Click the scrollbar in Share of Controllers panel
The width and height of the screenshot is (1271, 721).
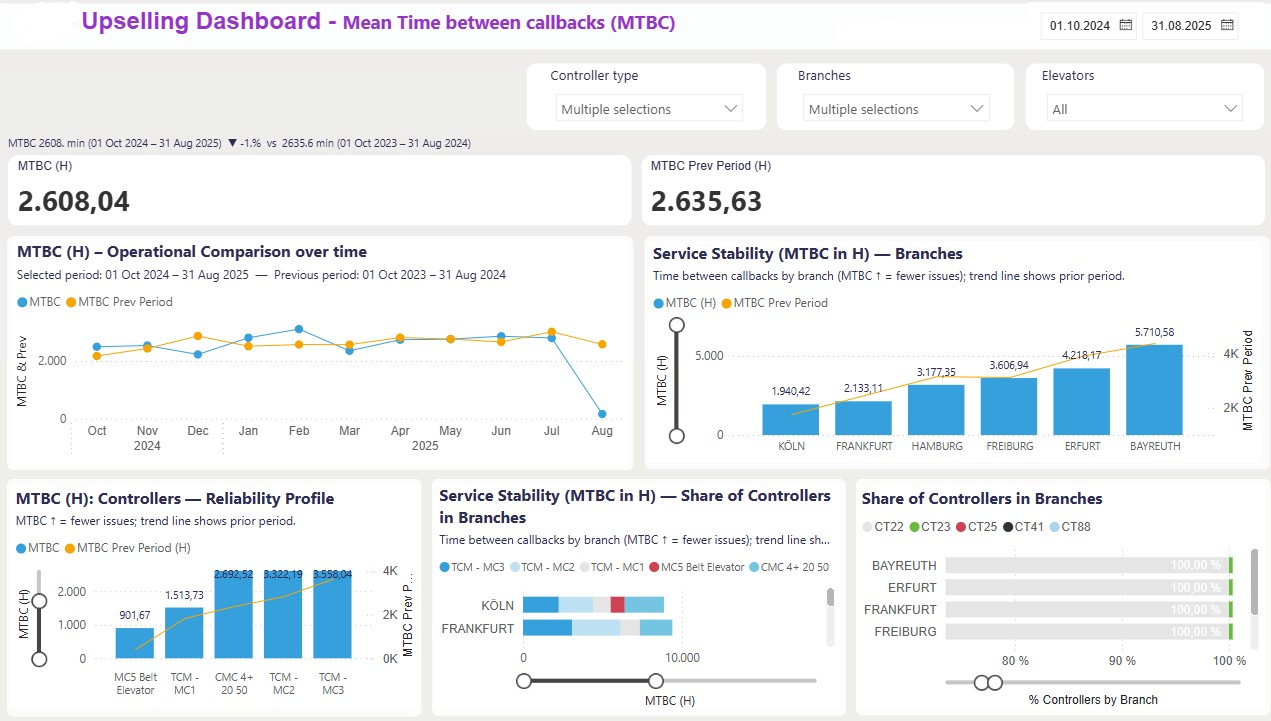pos(1253,582)
